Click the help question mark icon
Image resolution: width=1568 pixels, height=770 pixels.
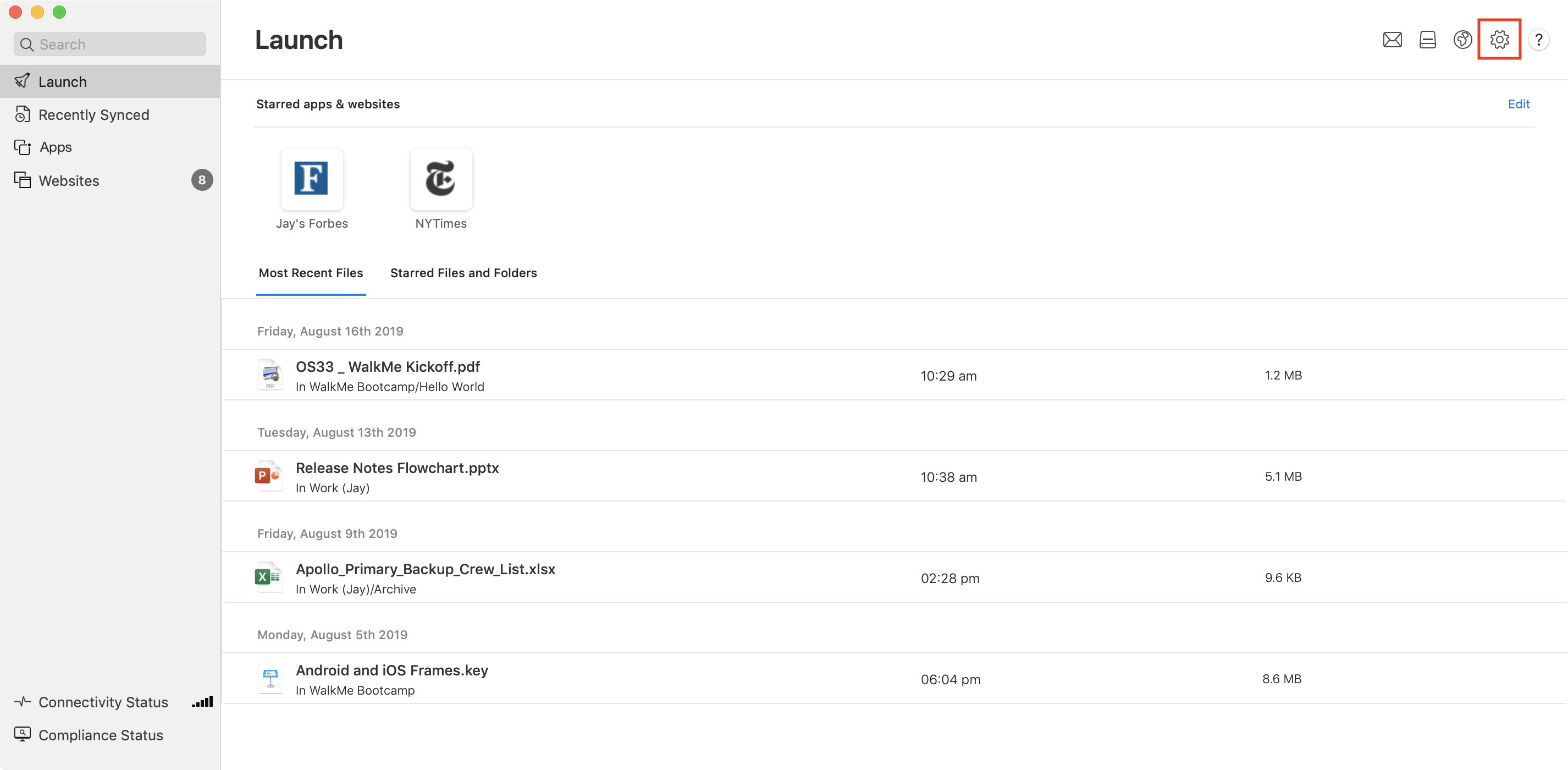coord(1538,40)
